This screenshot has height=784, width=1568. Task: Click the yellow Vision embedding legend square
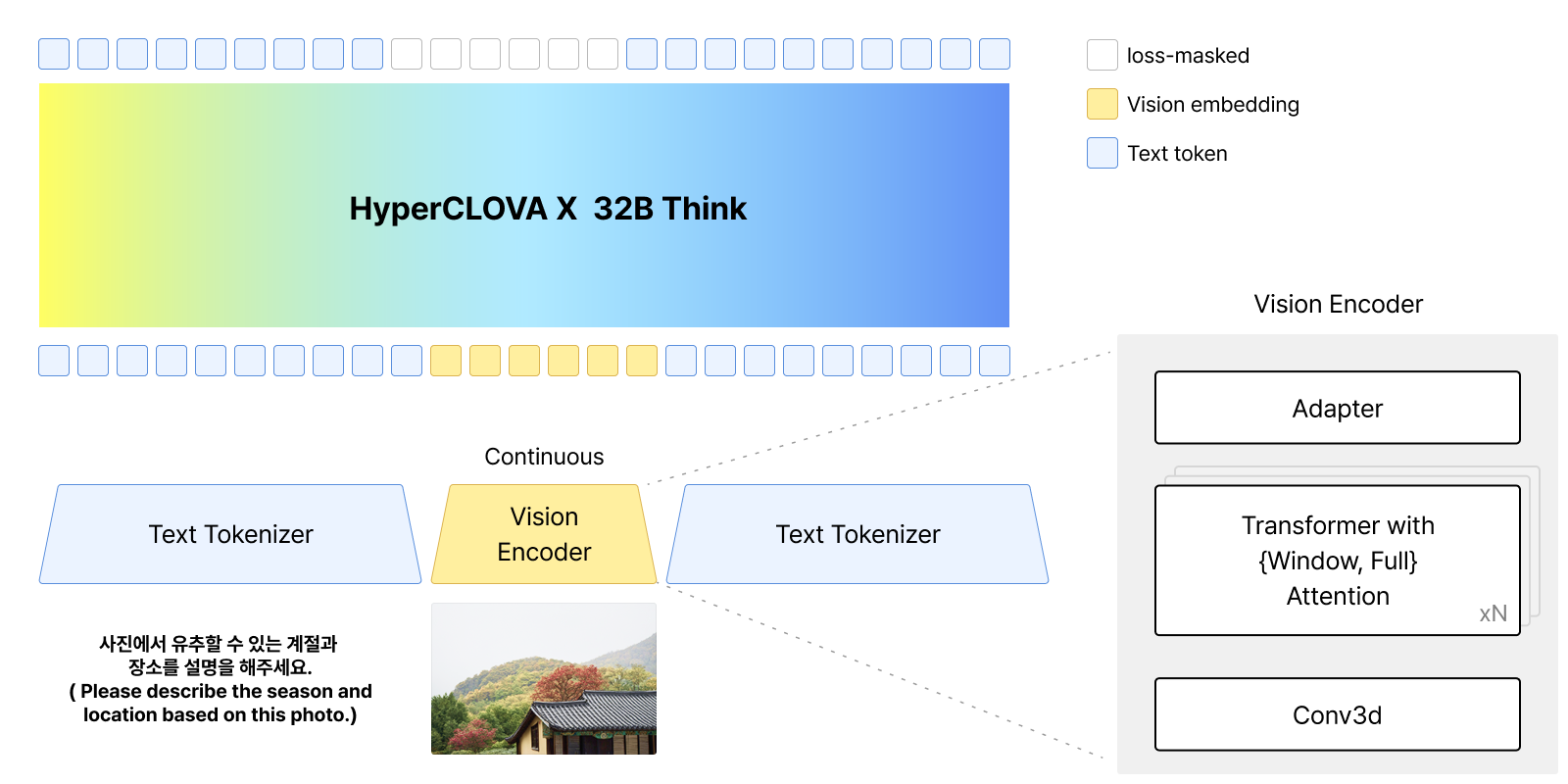click(x=1102, y=104)
